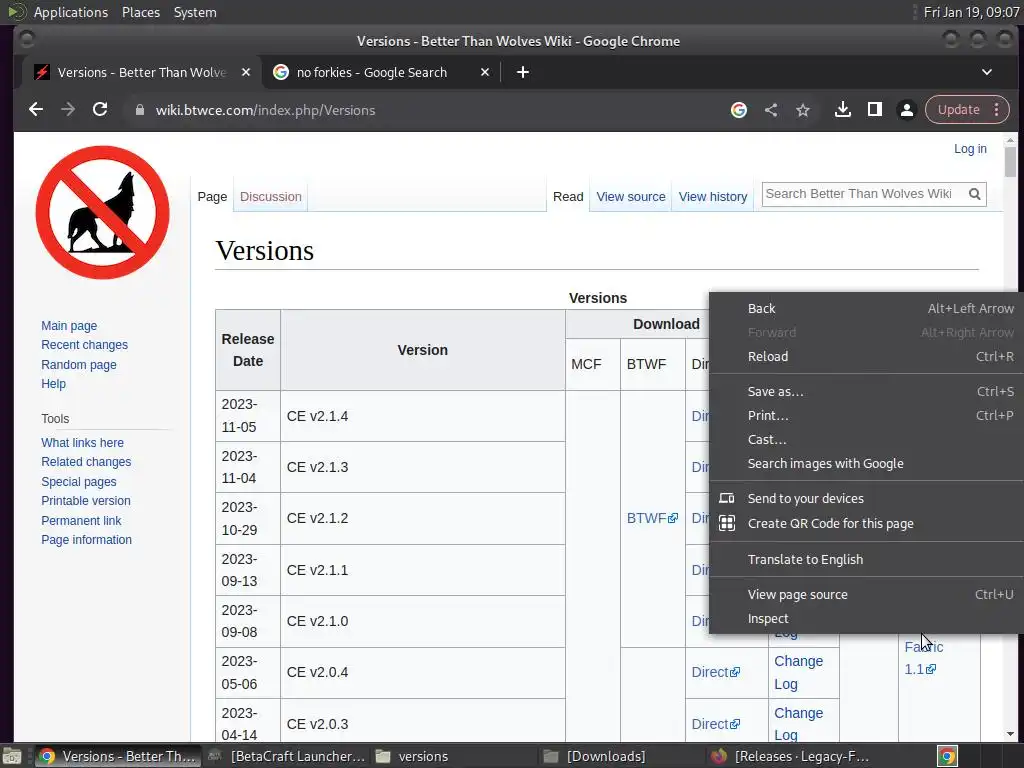Go to Main page sidebar link
The height and width of the screenshot is (768, 1024).
point(69,325)
